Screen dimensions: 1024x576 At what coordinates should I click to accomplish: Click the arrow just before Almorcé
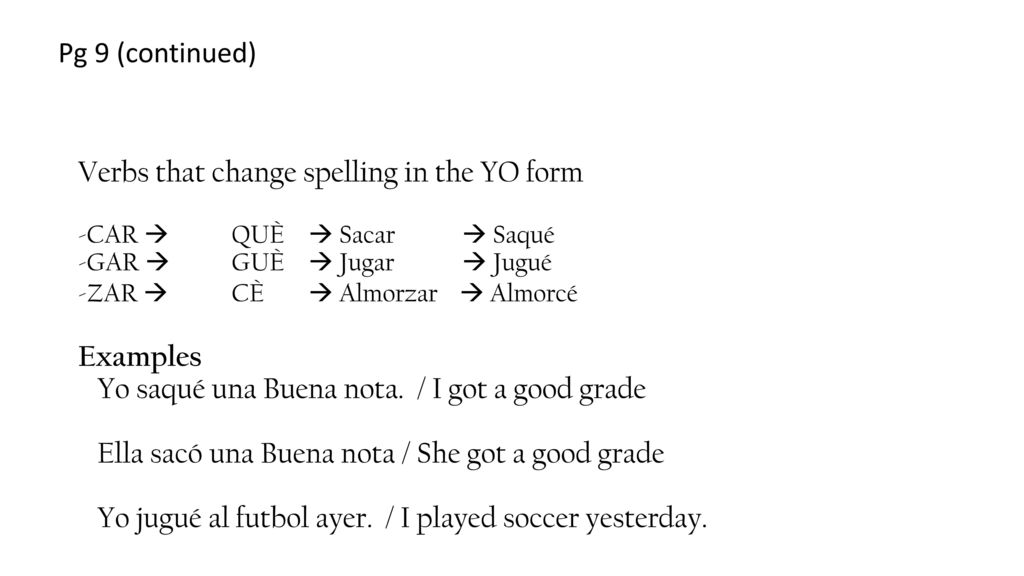coord(472,292)
